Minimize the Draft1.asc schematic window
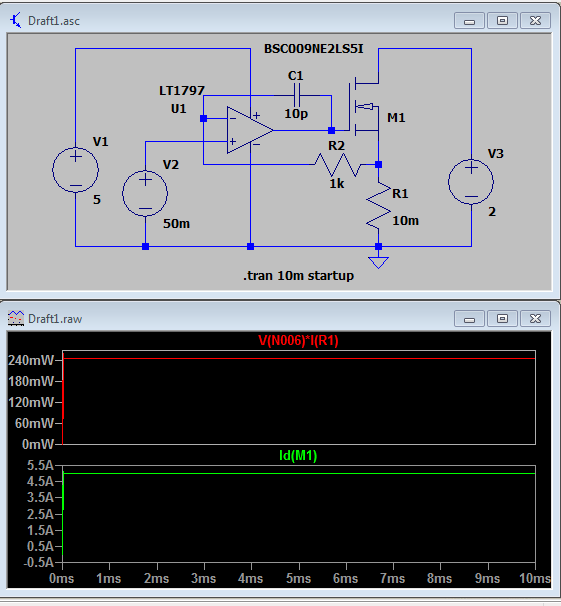The width and height of the screenshot is (561, 606). (x=469, y=21)
